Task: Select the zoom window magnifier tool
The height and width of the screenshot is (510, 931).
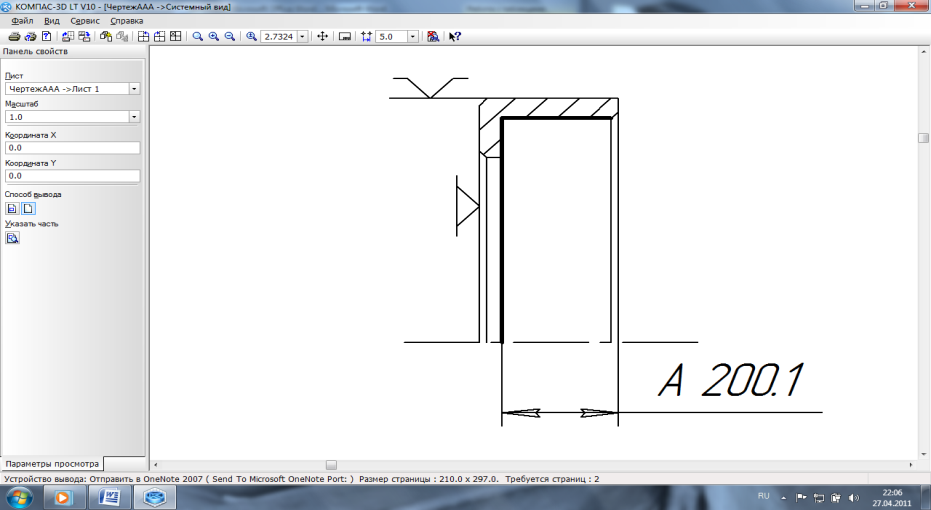Action: [x=198, y=37]
